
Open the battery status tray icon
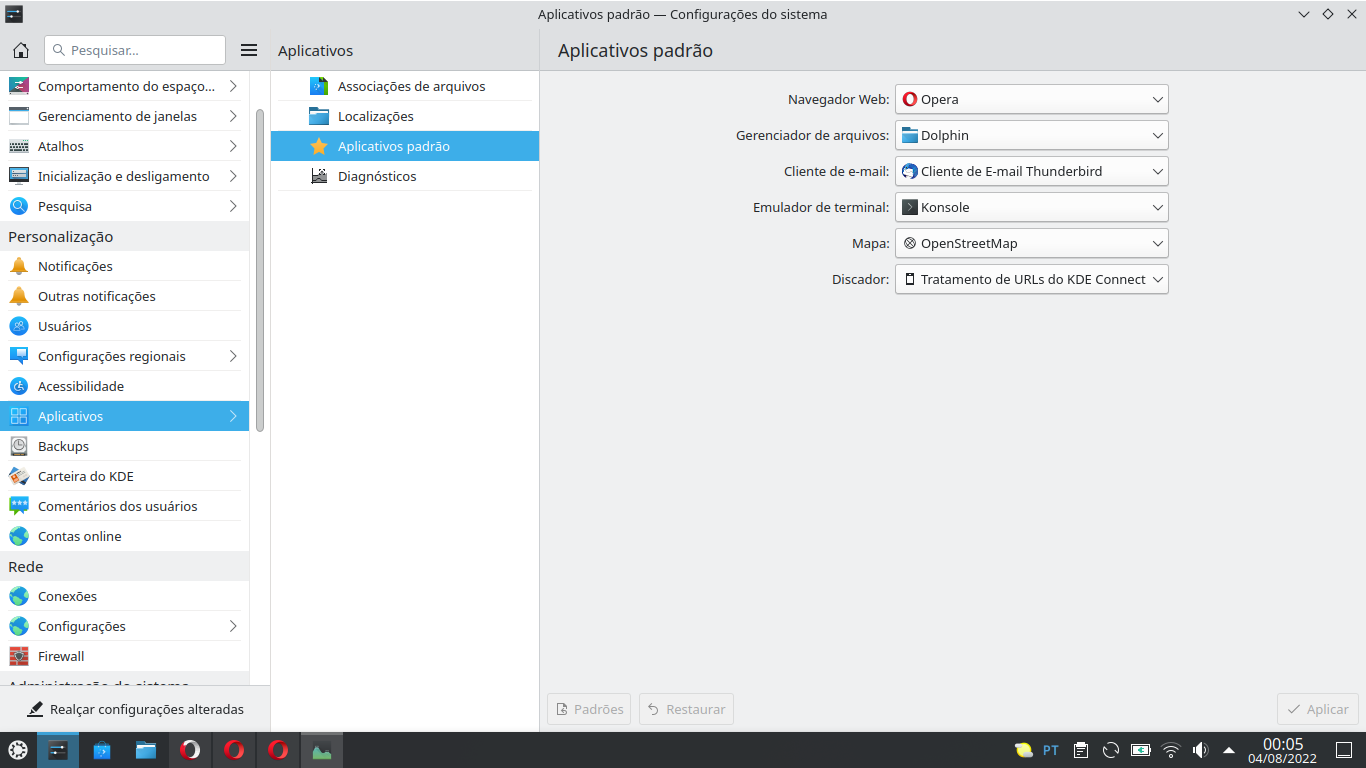point(1141,750)
